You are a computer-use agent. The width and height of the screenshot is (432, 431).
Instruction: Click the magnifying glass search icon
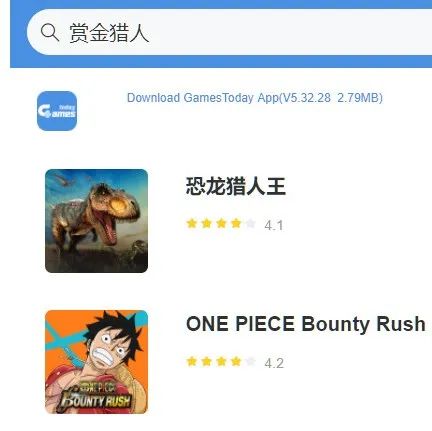click(x=50, y=32)
